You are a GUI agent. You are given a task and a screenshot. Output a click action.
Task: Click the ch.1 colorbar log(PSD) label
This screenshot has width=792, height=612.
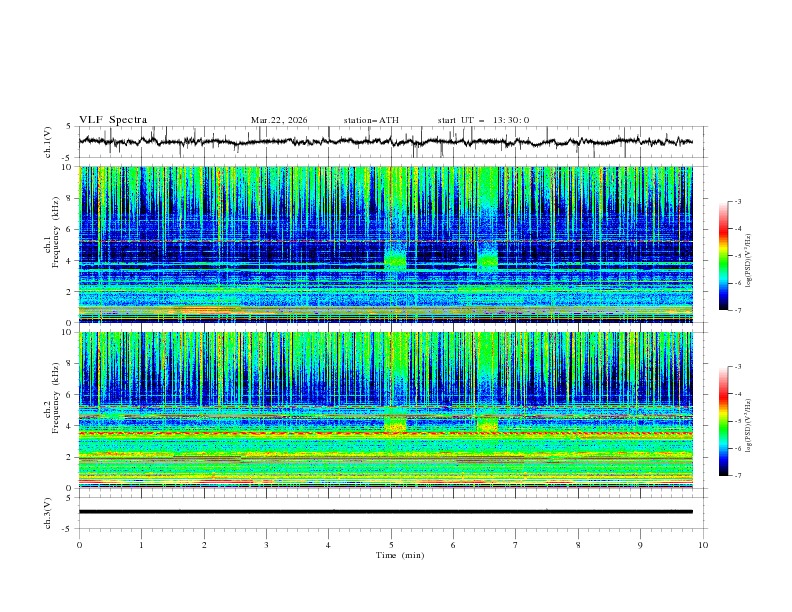748,261
